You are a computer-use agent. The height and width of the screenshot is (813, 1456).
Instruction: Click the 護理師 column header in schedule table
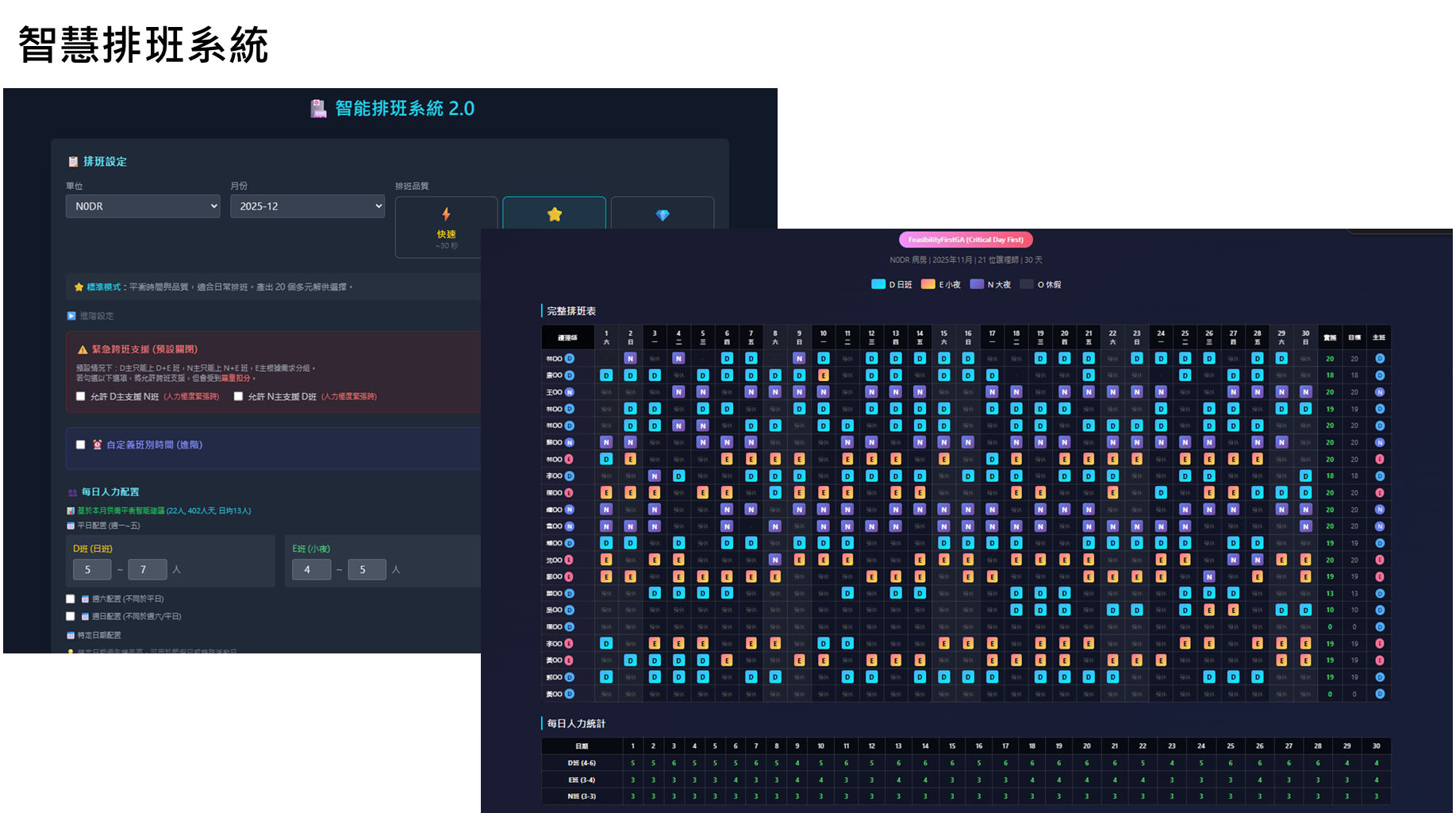click(567, 337)
